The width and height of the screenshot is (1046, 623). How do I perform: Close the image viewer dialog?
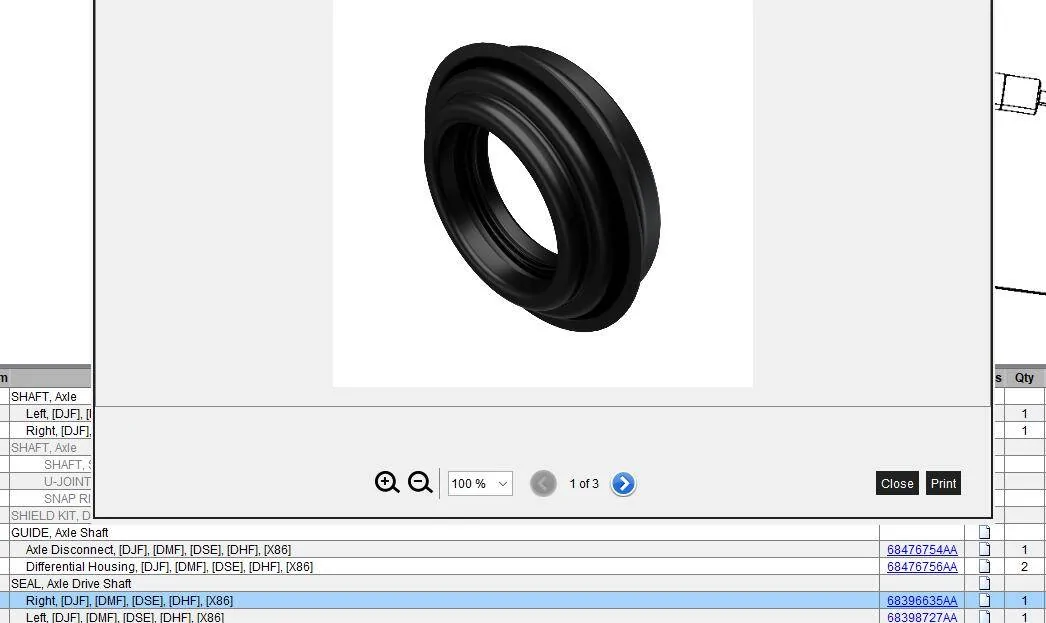(897, 484)
